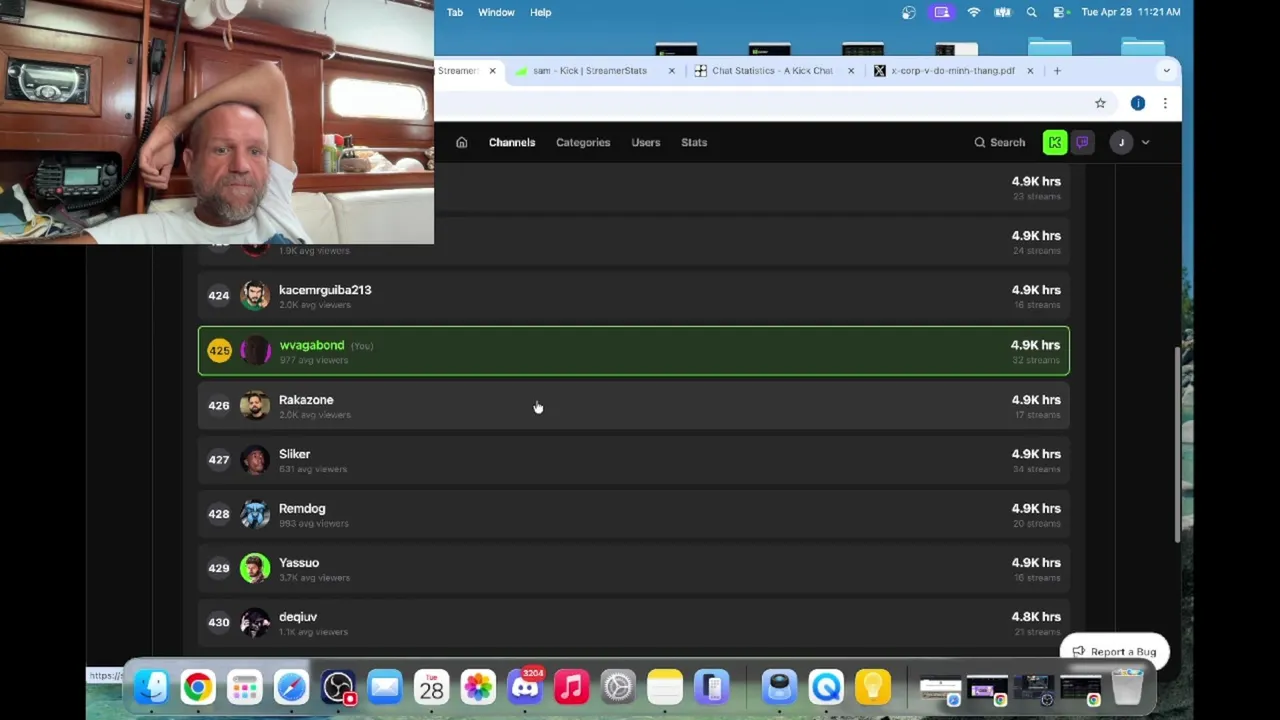Click the Search magnifier in site header
This screenshot has height=720, width=1280.
tap(980, 143)
